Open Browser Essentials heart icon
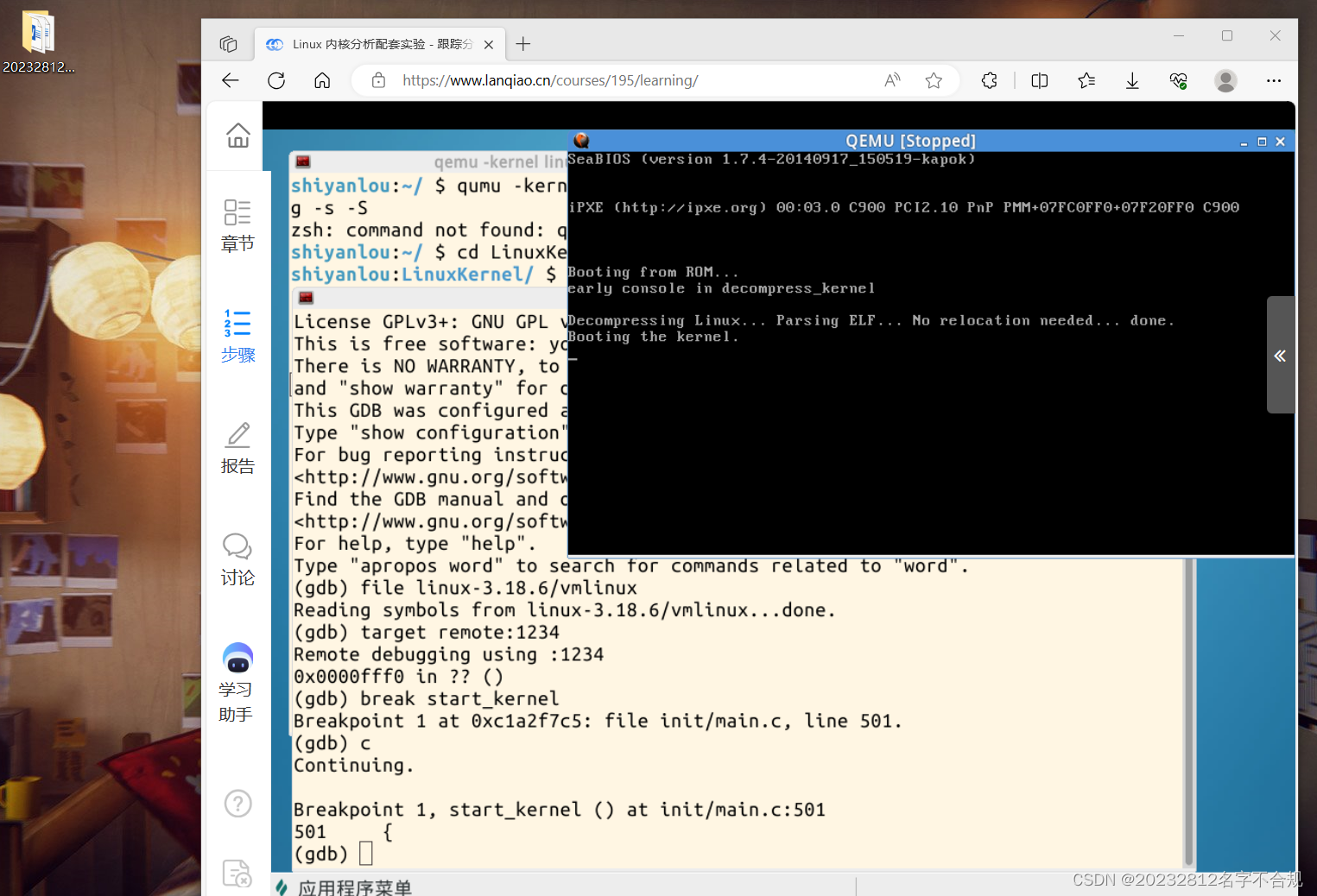 pyautogui.click(x=1178, y=80)
